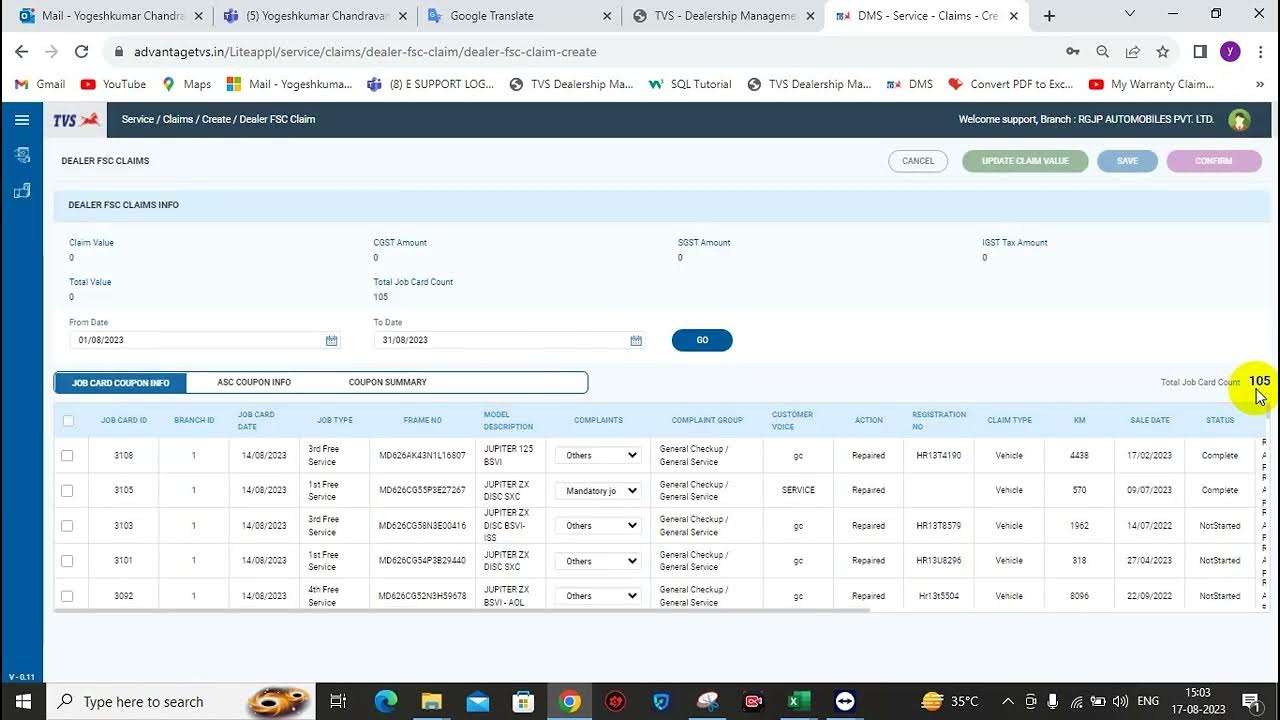Viewport: 1280px width, 720px height.
Task: Click the To Date field
Action: tap(510, 341)
